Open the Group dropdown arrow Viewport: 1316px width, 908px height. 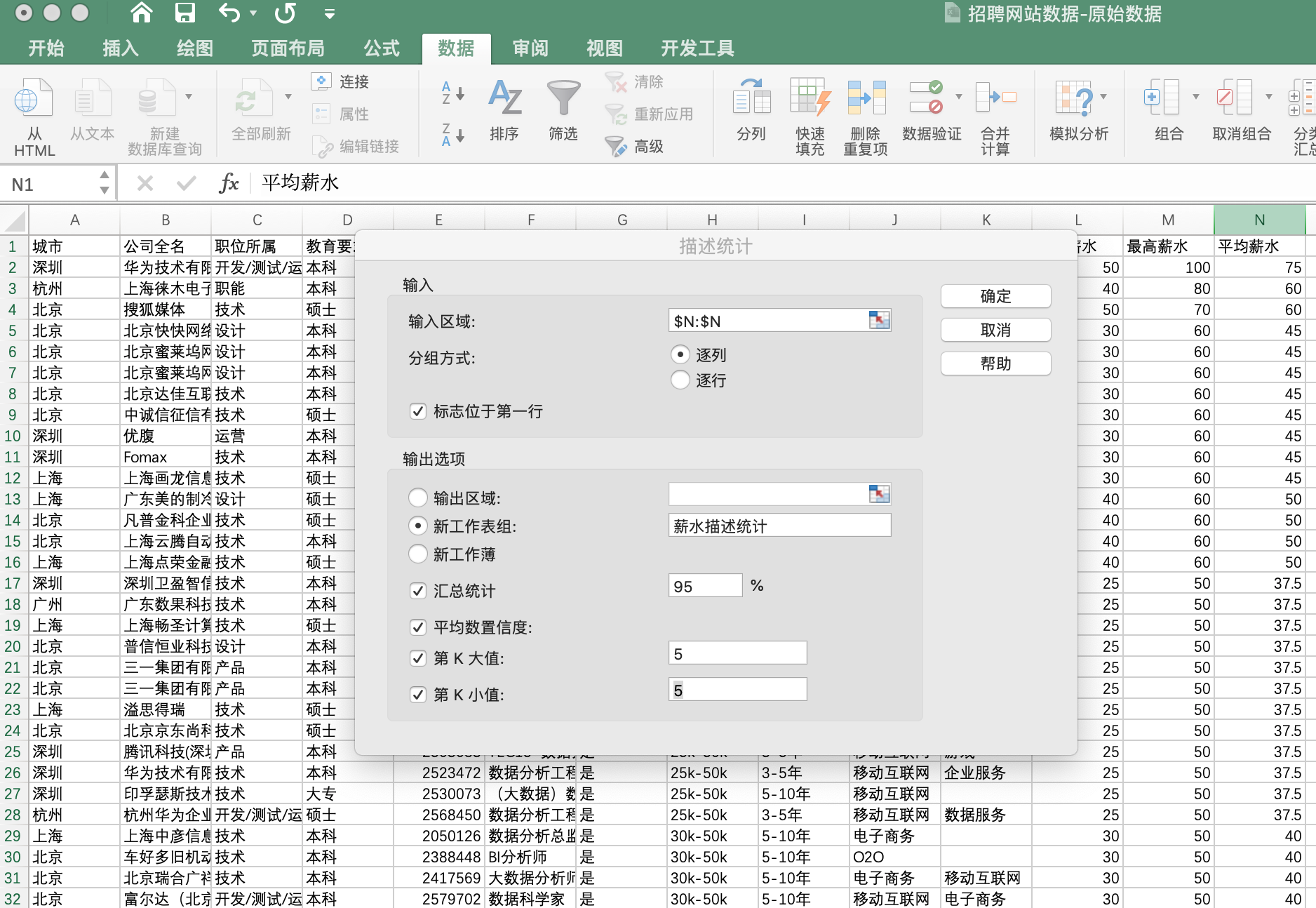coord(1196,97)
